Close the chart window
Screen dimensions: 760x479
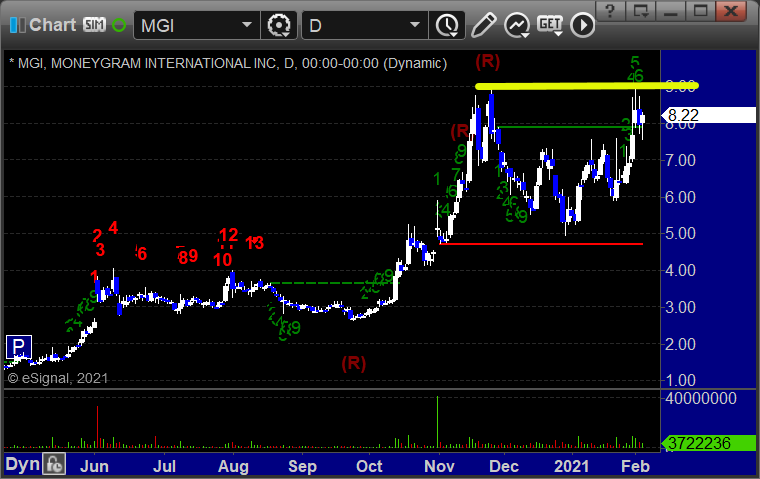[731, 11]
